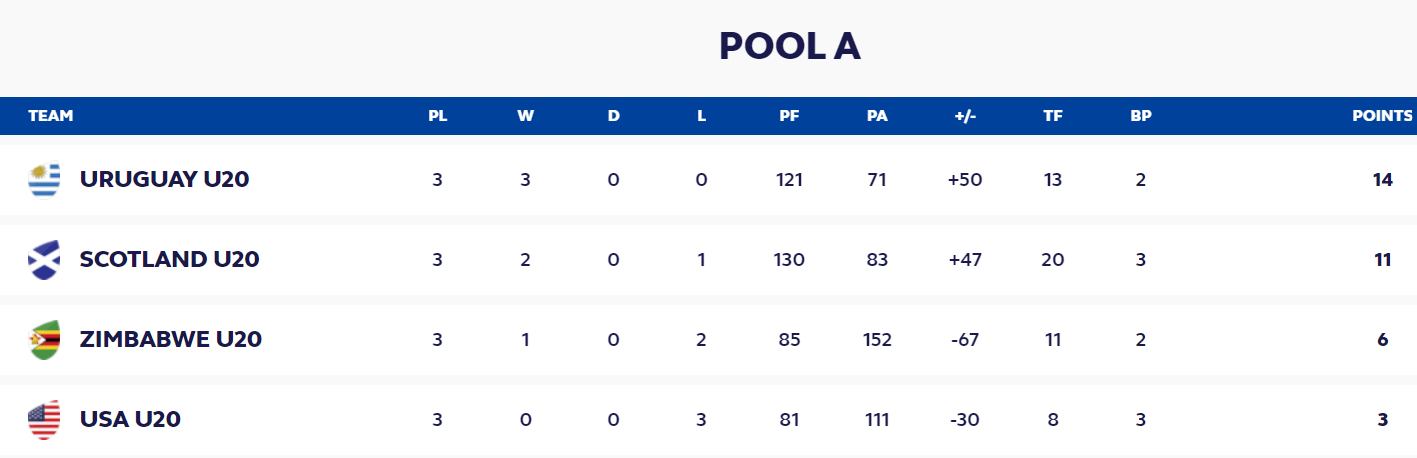
Task: Click Zimbabwe's 152 points against value
Action: point(877,340)
